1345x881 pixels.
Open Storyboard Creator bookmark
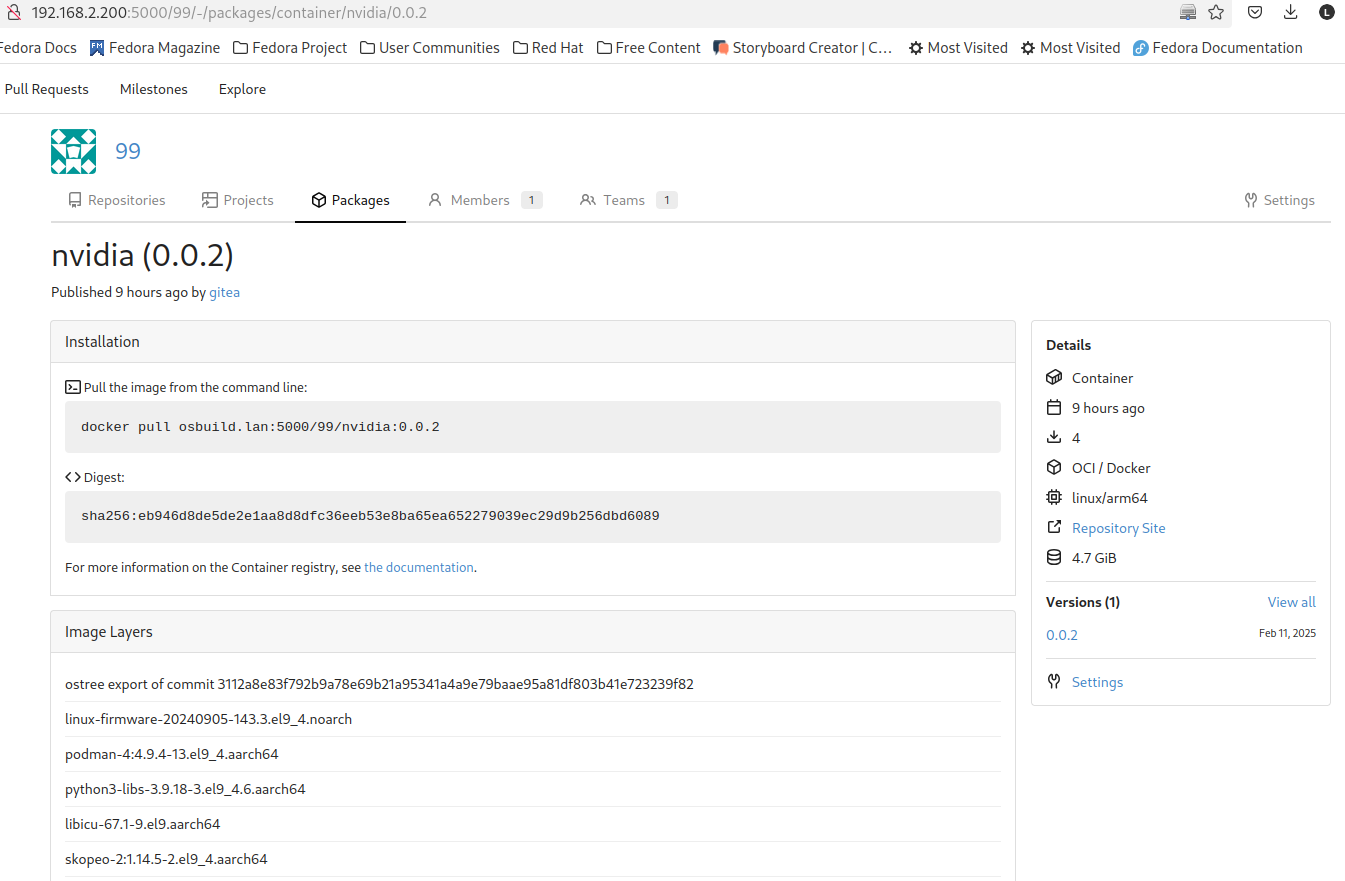[x=803, y=48]
